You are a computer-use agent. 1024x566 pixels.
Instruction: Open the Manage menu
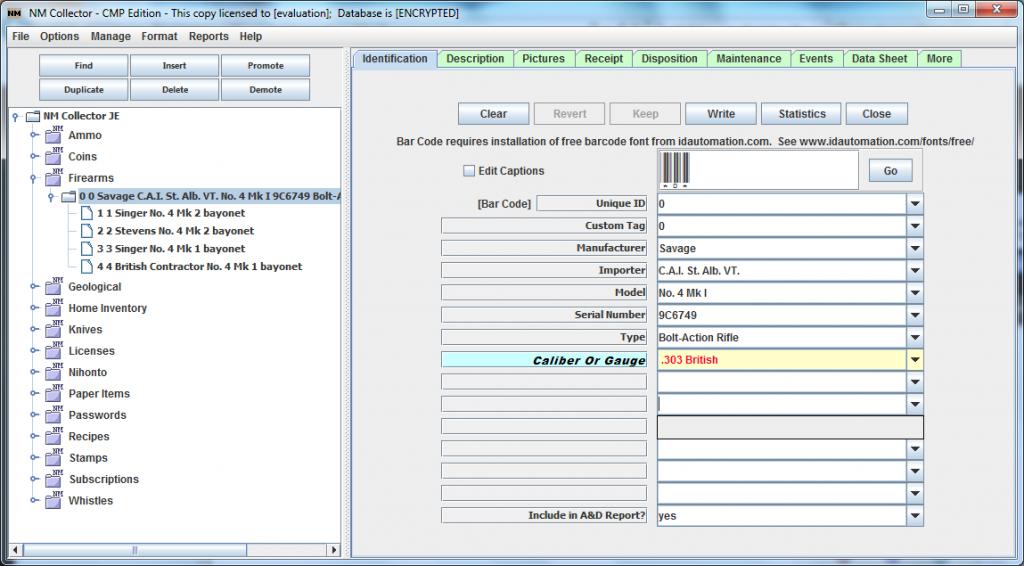(x=110, y=37)
